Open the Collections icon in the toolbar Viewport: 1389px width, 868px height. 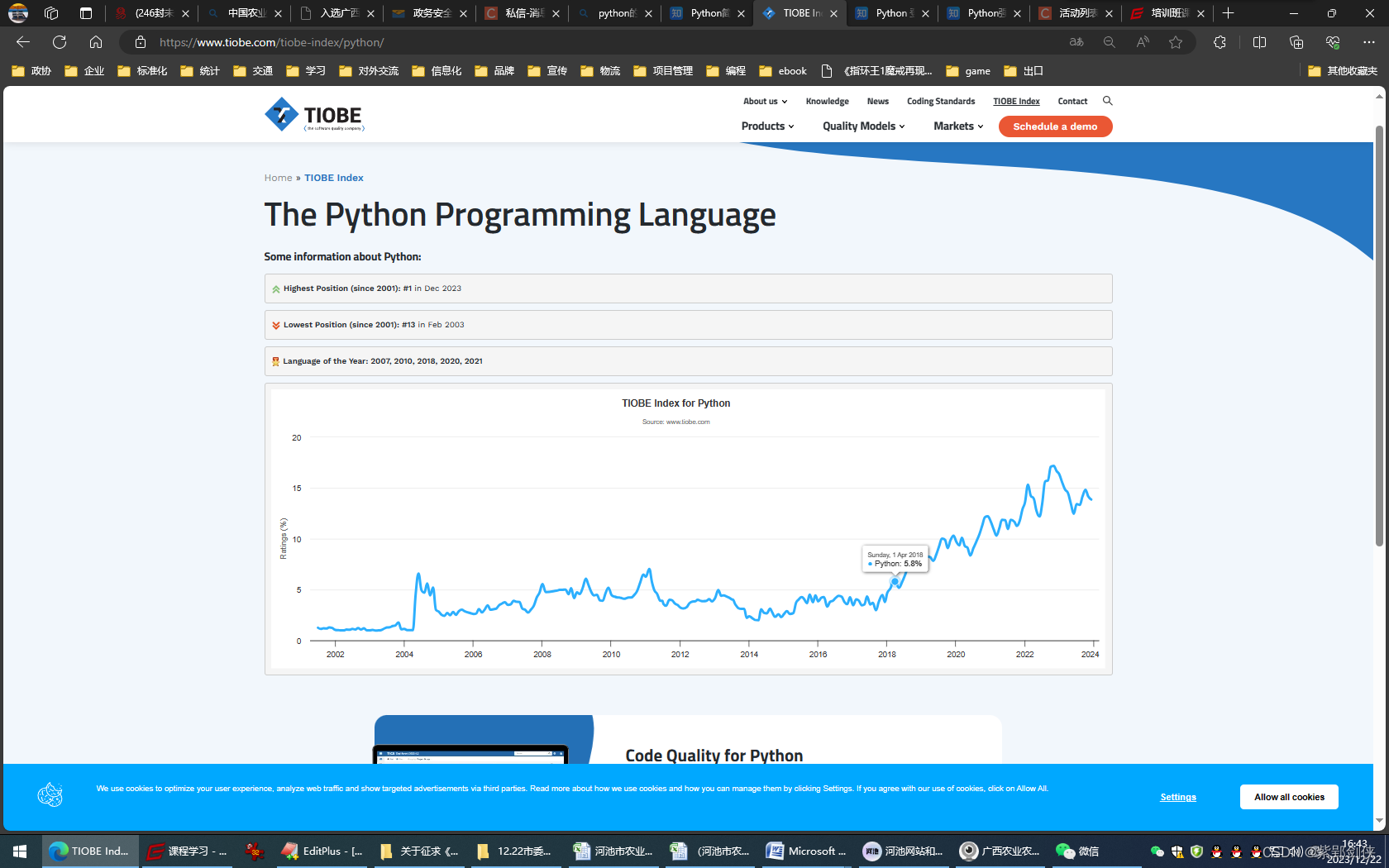tap(1296, 42)
